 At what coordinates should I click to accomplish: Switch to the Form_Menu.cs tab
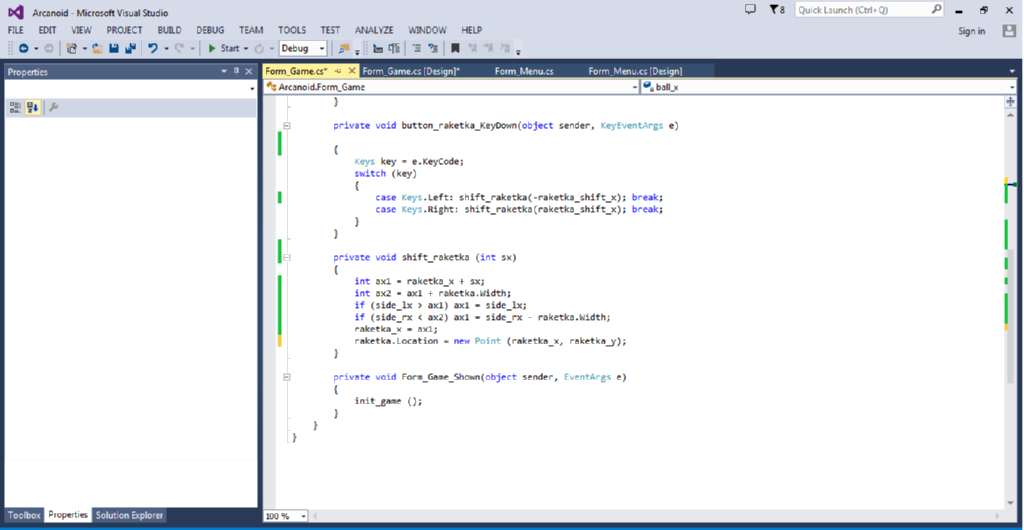pos(523,71)
